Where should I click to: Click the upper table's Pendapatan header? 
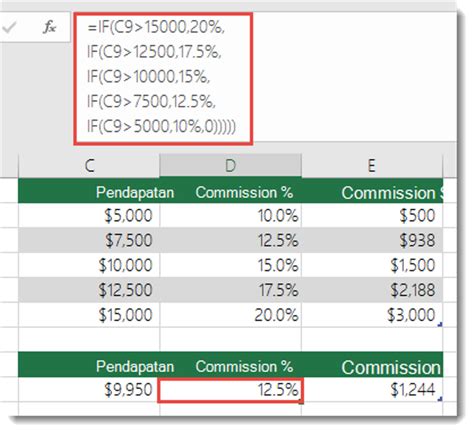pyautogui.click(x=135, y=192)
